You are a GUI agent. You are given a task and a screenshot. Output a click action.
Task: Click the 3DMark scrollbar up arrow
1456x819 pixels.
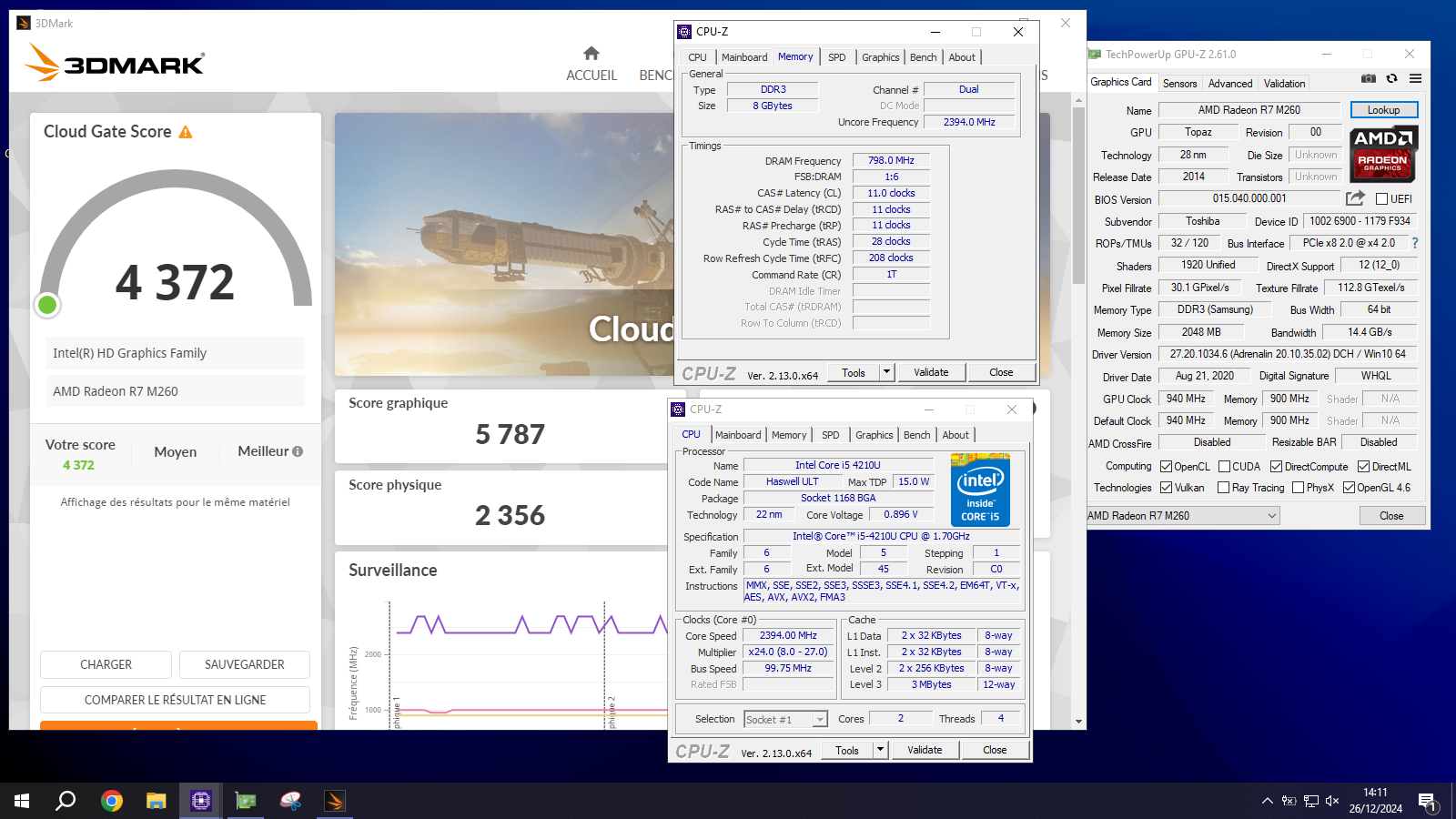[x=1078, y=100]
